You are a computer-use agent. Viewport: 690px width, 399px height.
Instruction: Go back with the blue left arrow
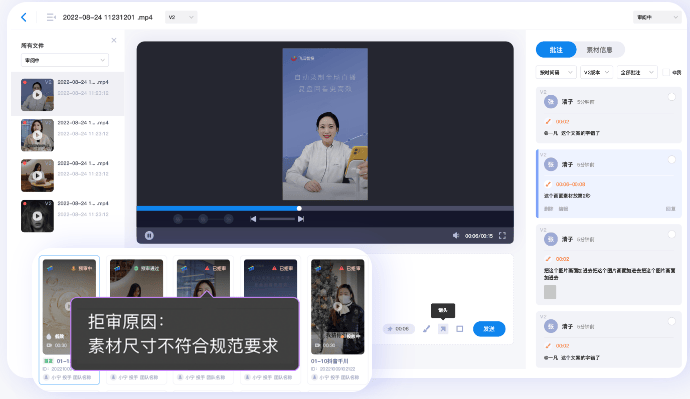coord(24,17)
